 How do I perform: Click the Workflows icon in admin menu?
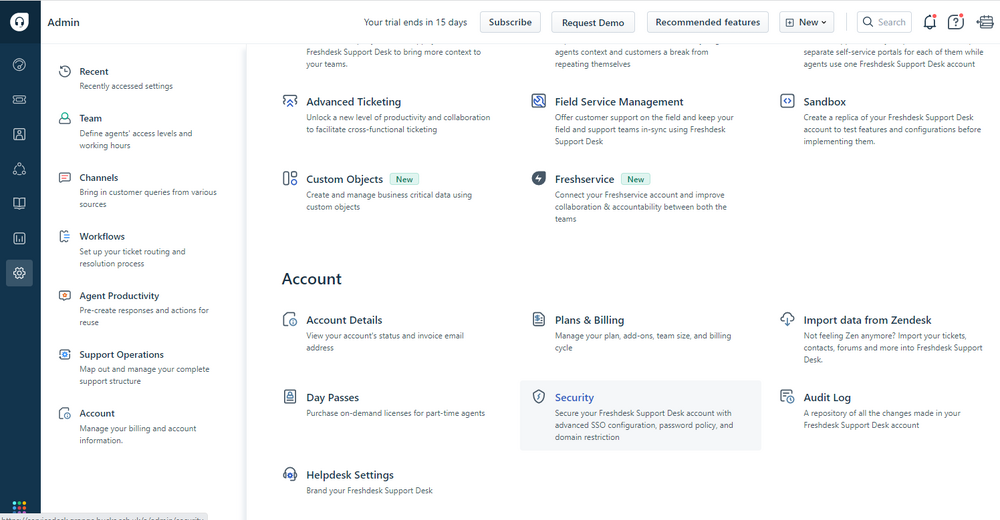click(x=64, y=236)
